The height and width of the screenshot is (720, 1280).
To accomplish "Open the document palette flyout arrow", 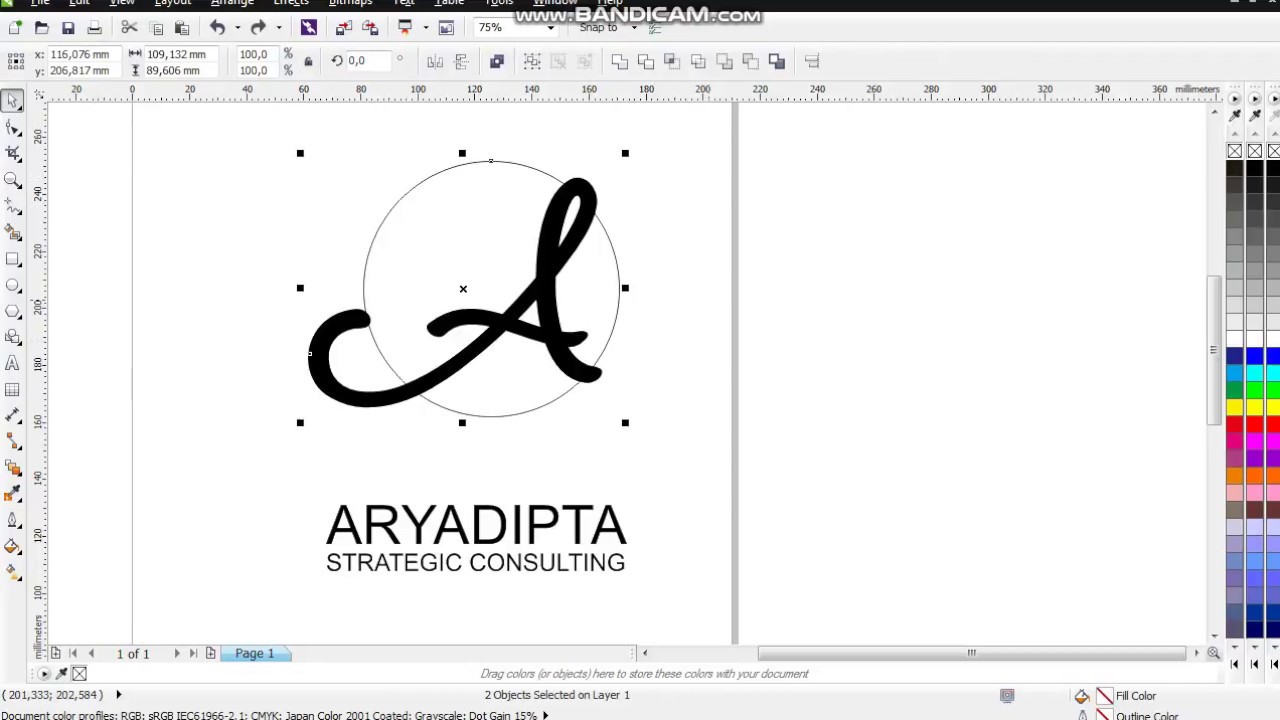I will [43, 674].
